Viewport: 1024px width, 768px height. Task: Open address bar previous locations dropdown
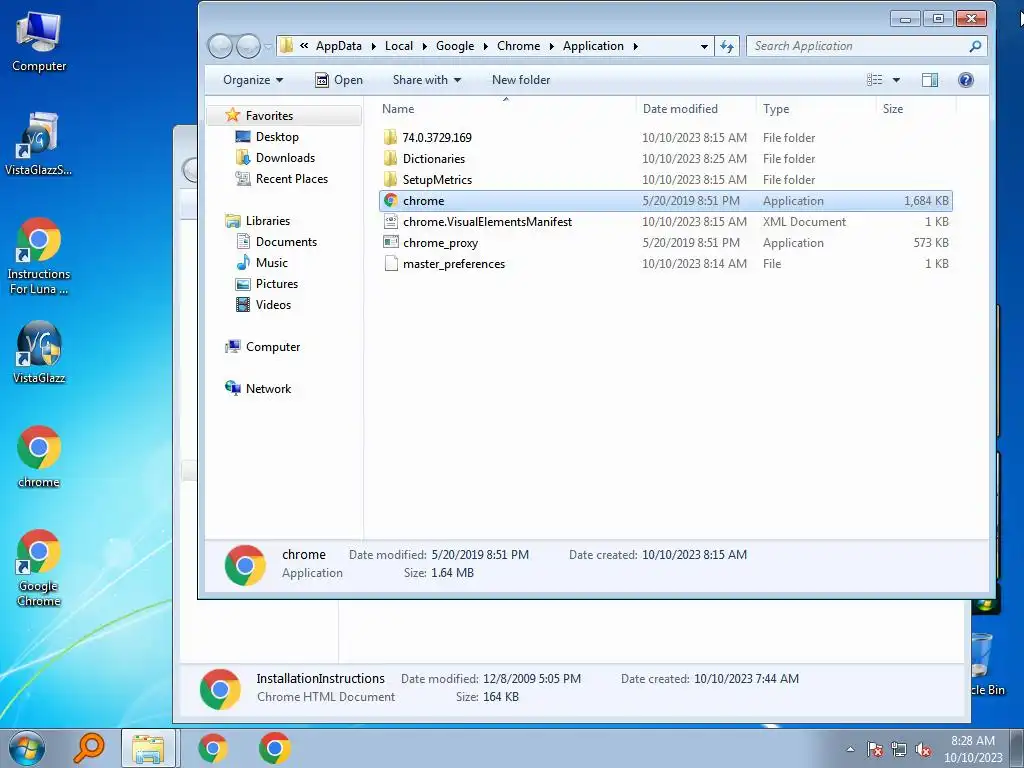click(704, 46)
